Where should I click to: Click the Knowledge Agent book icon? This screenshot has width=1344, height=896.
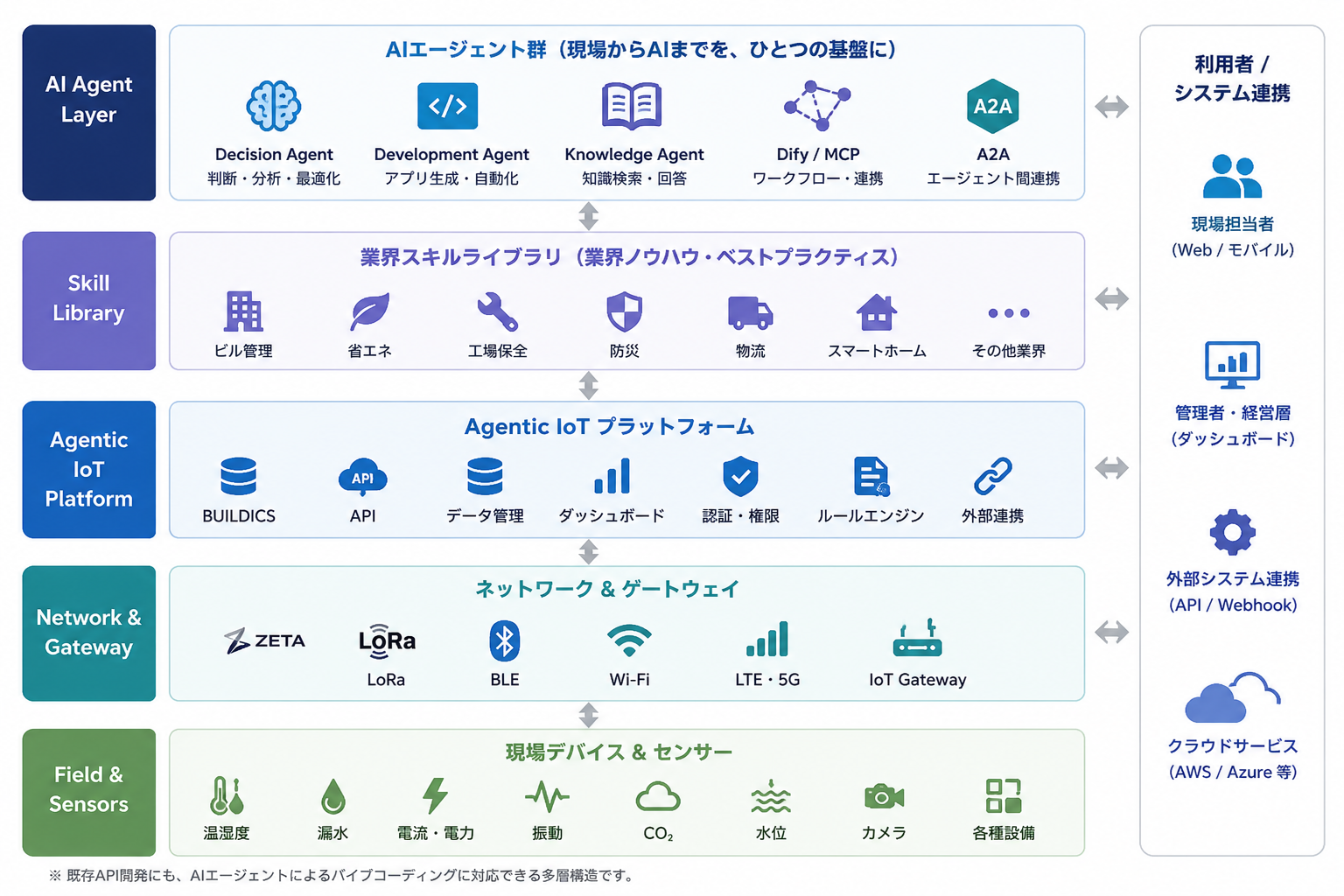click(x=632, y=106)
